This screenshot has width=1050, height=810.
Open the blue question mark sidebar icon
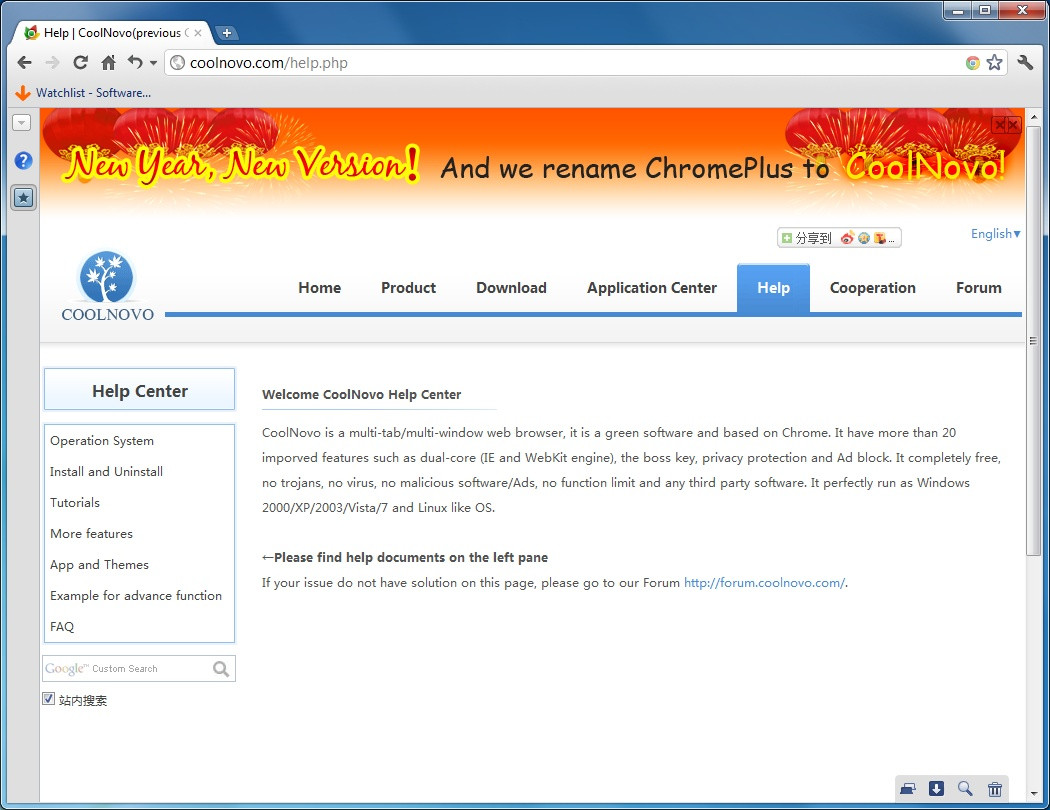point(23,161)
